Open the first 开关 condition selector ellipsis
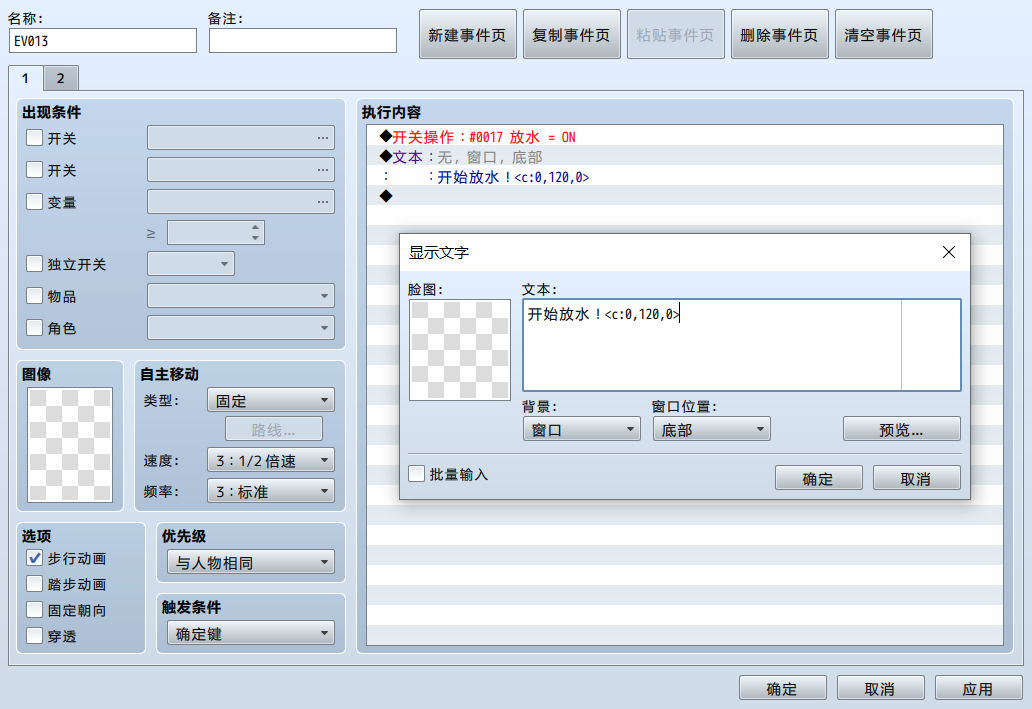This screenshot has width=1032, height=709. (322, 138)
